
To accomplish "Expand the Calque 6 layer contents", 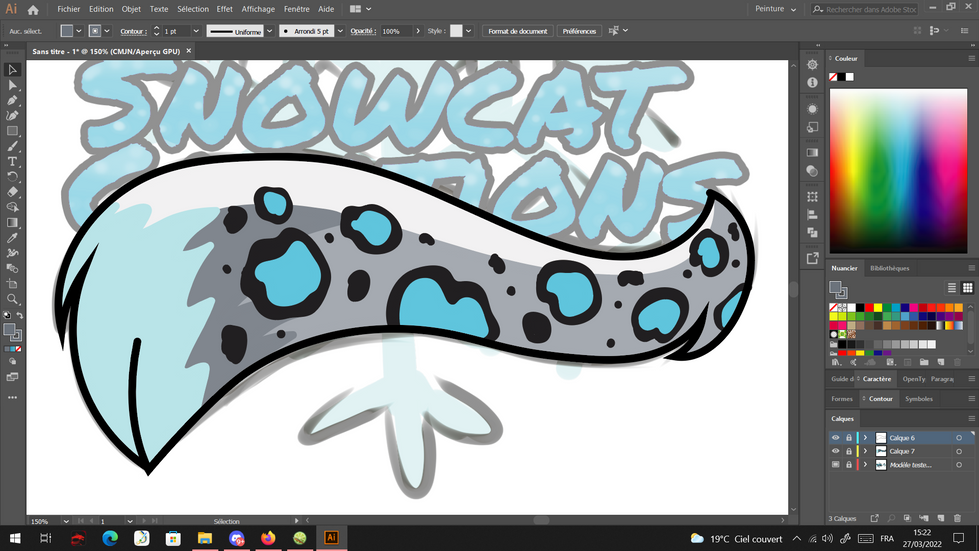I will tap(865, 438).
